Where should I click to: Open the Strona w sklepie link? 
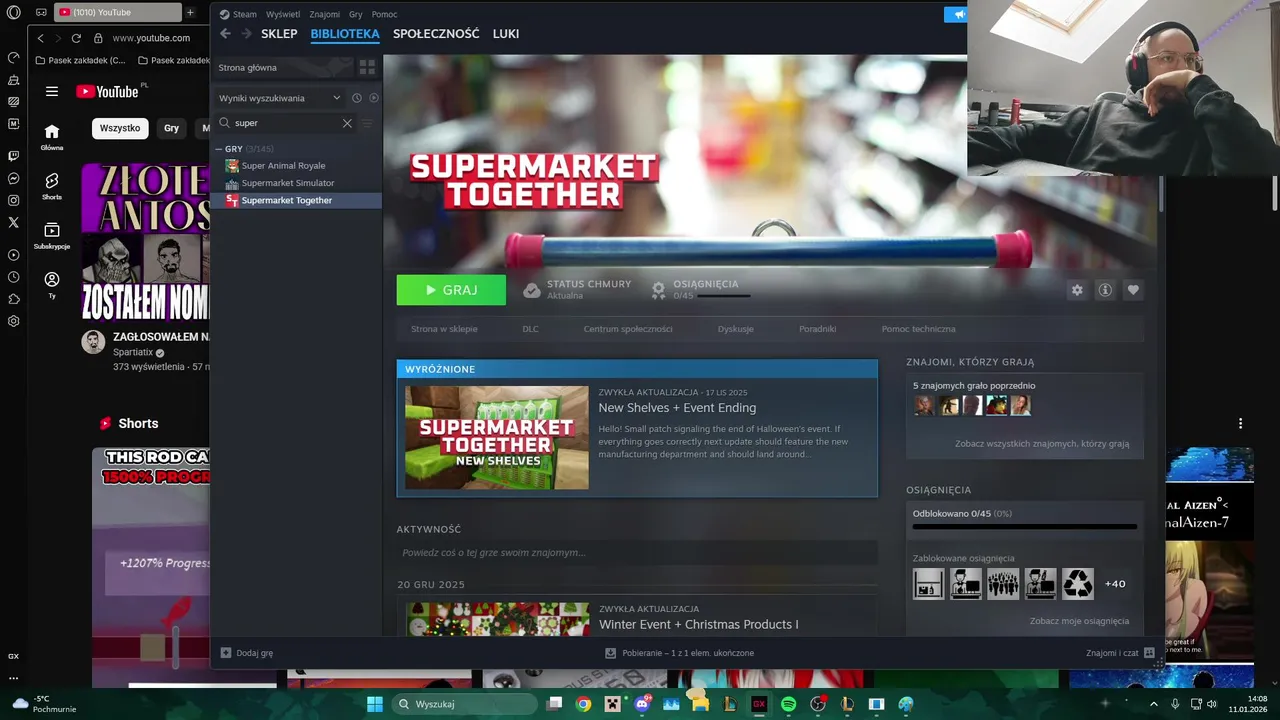pyautogui.click(x=444, y=329)
